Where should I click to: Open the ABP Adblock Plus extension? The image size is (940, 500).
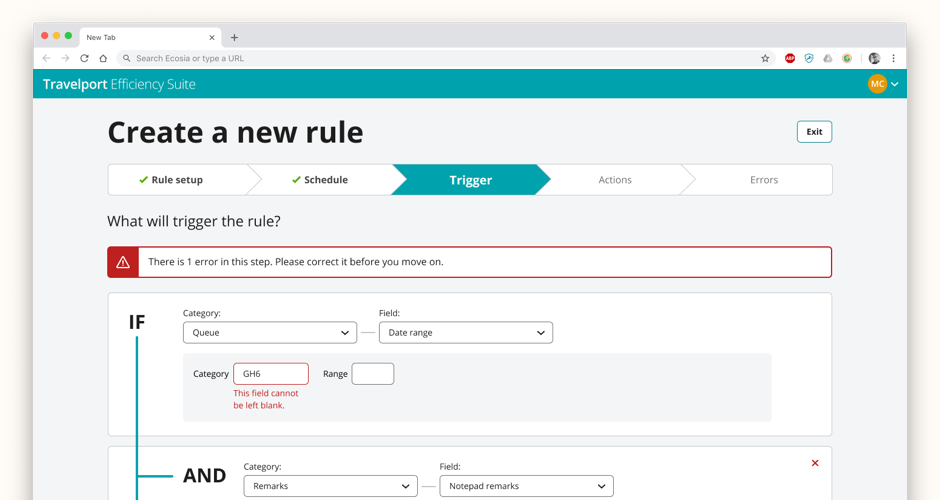(x=790, y=59)
